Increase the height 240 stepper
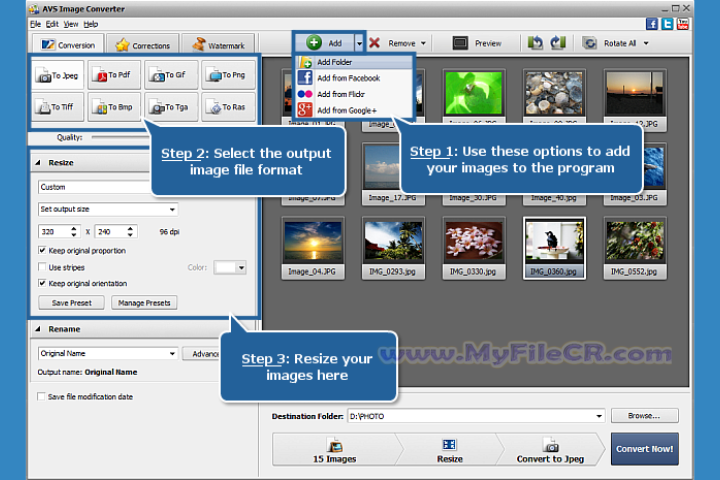 130,228
